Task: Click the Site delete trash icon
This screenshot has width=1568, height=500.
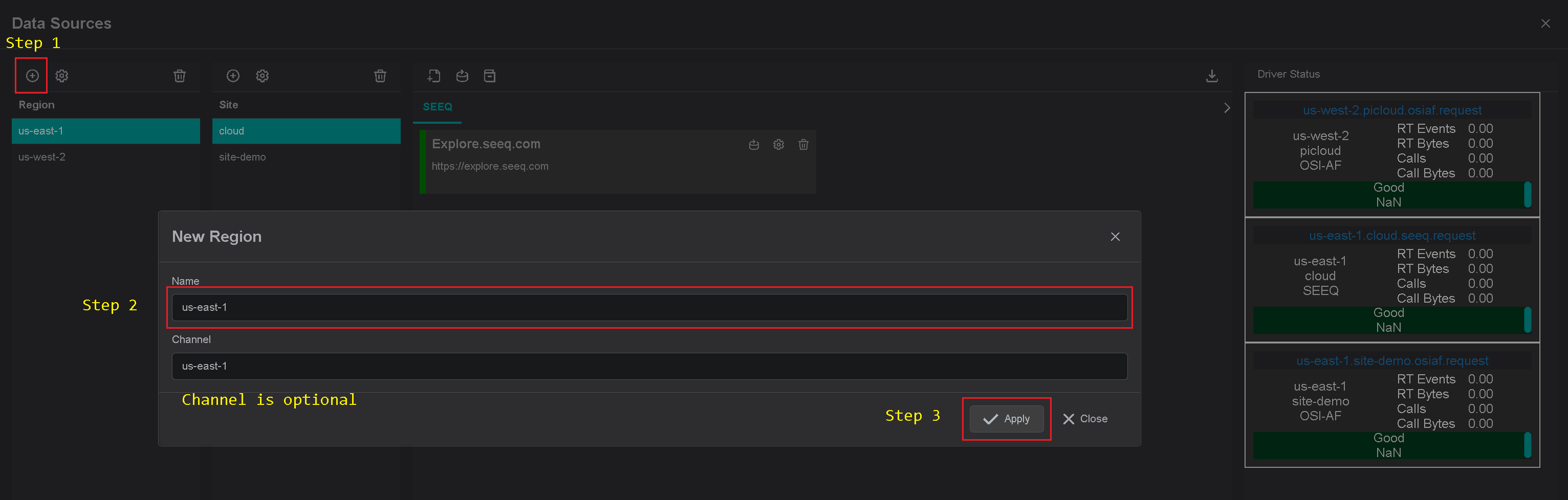Action: (380, 76)
